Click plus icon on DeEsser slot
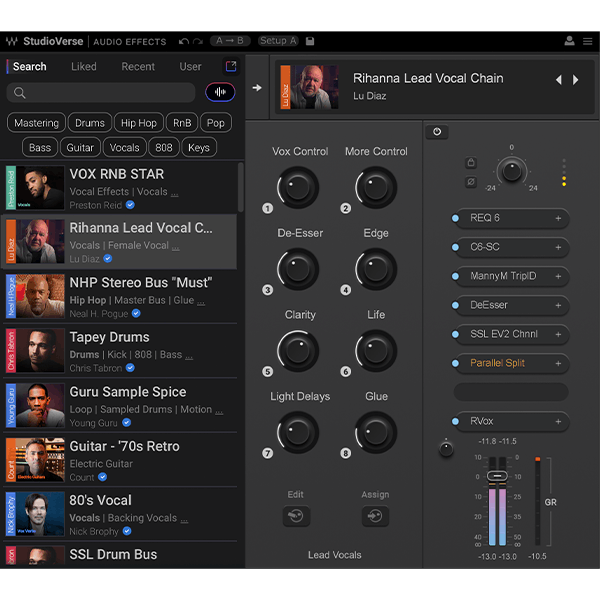 [x=558, y=305]
